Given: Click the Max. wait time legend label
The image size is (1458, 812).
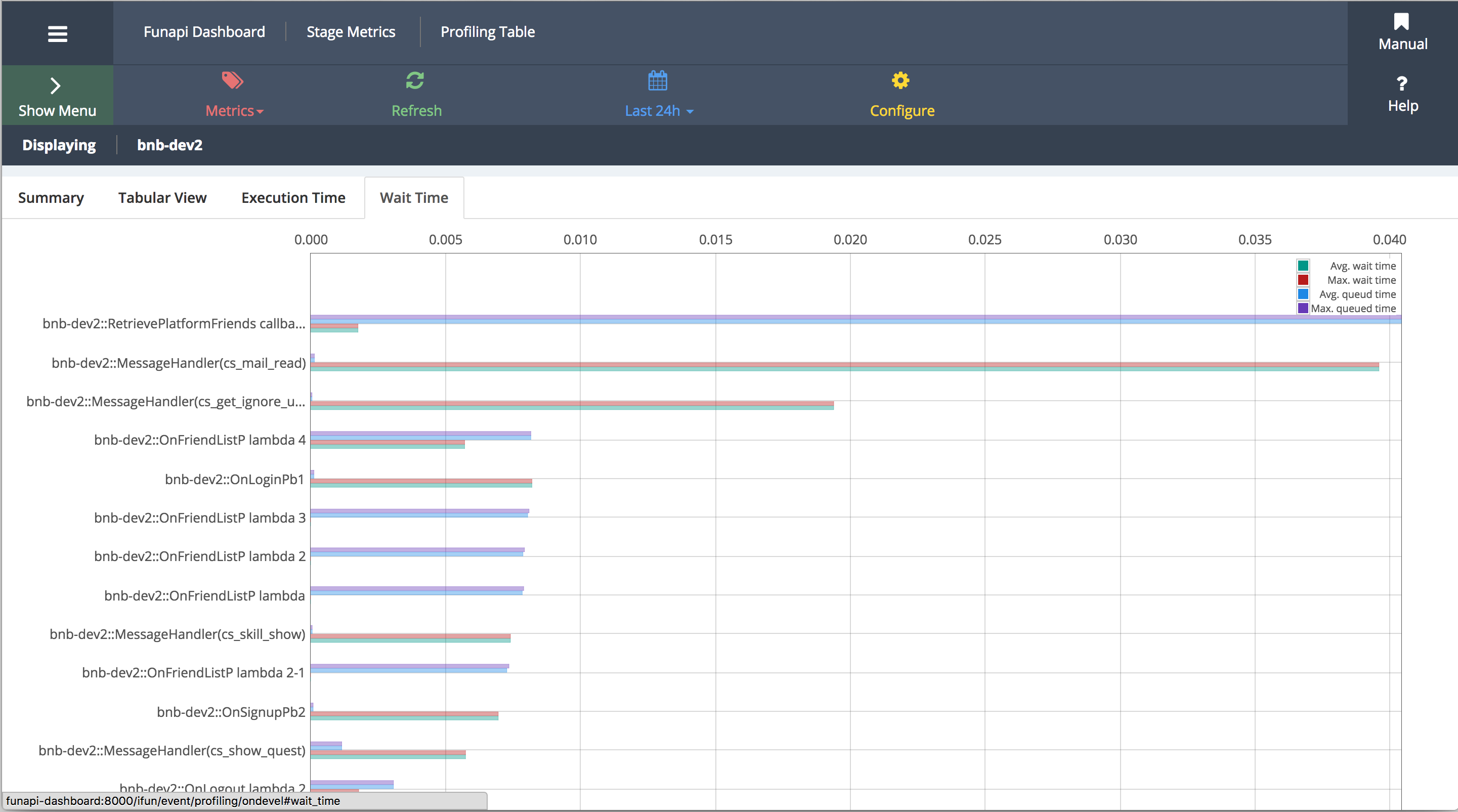Looking at the screenshot, I should pos(1361,280).
